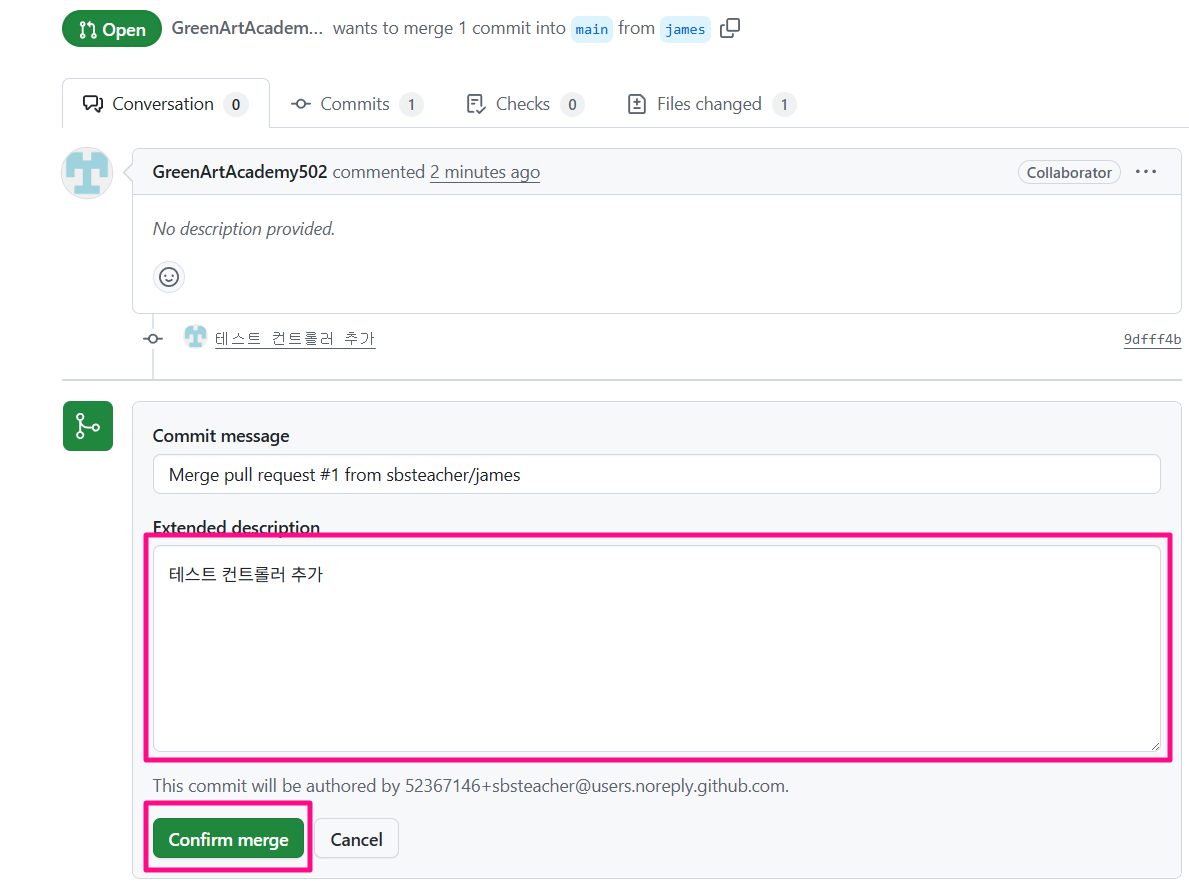This screenshot has height=886, width=1189.
Task: Open the main branch link
Action: (591, 29)
